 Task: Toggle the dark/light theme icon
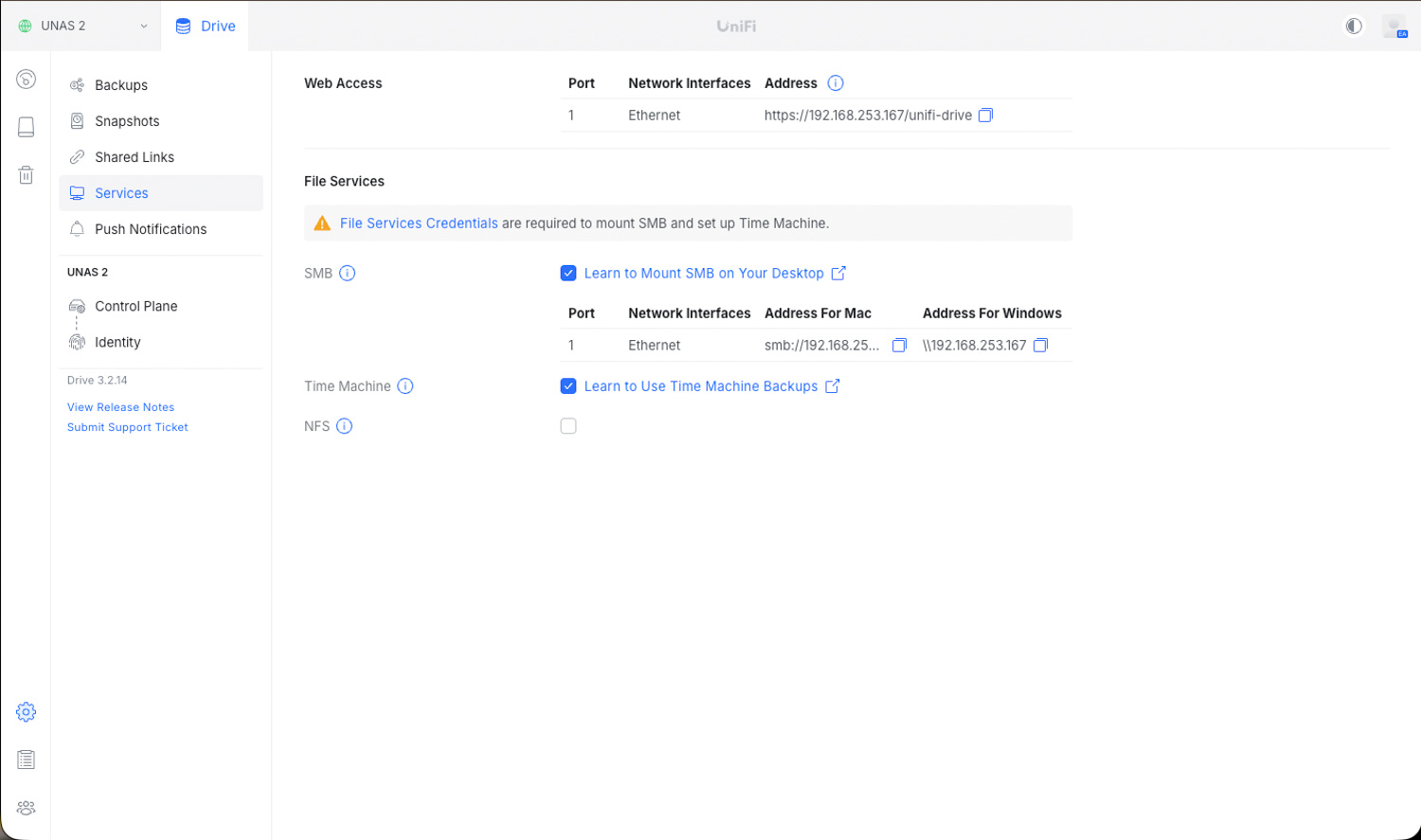(x=1354, y=26)
